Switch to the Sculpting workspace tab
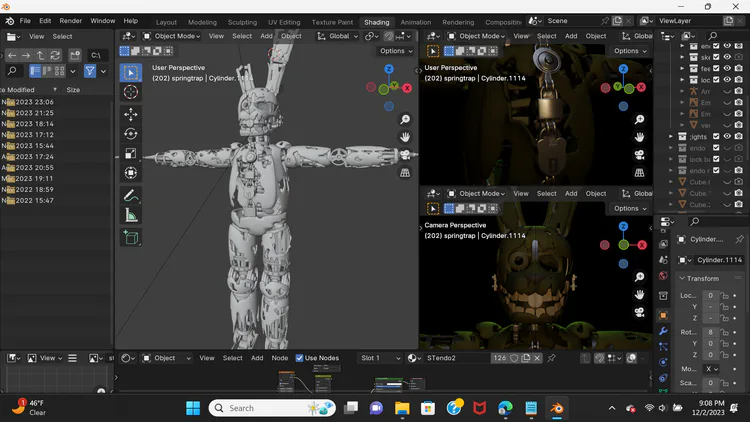The image size is (750, 422). (x=242, y=22)
